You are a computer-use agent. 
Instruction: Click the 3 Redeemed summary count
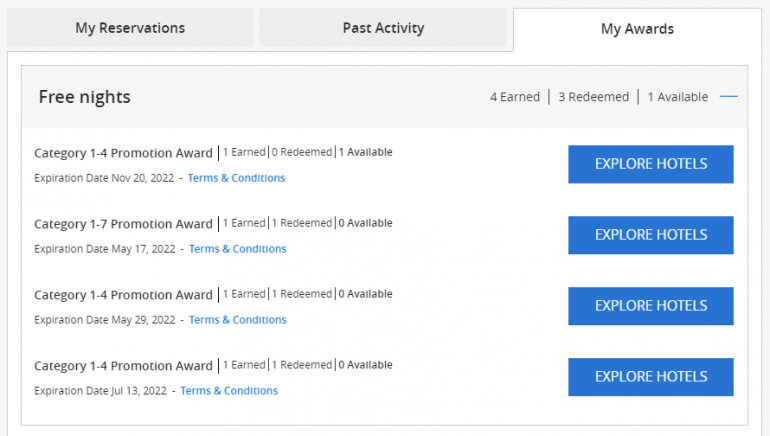point(593,97)
